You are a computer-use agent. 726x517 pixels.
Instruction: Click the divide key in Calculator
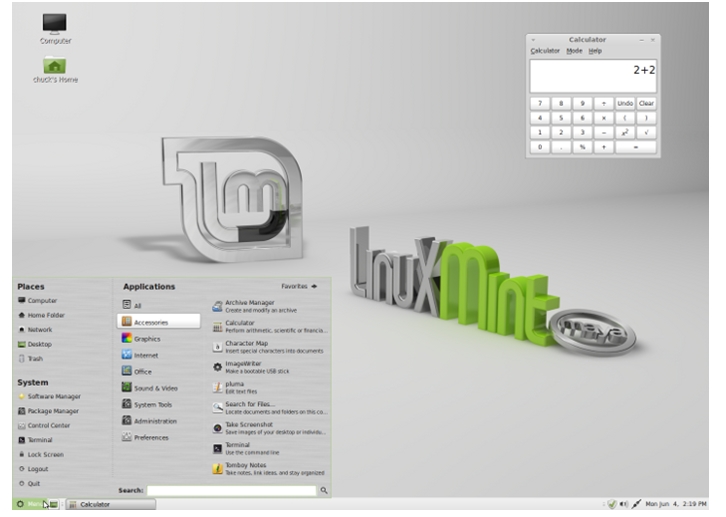[x=604, y=103]
